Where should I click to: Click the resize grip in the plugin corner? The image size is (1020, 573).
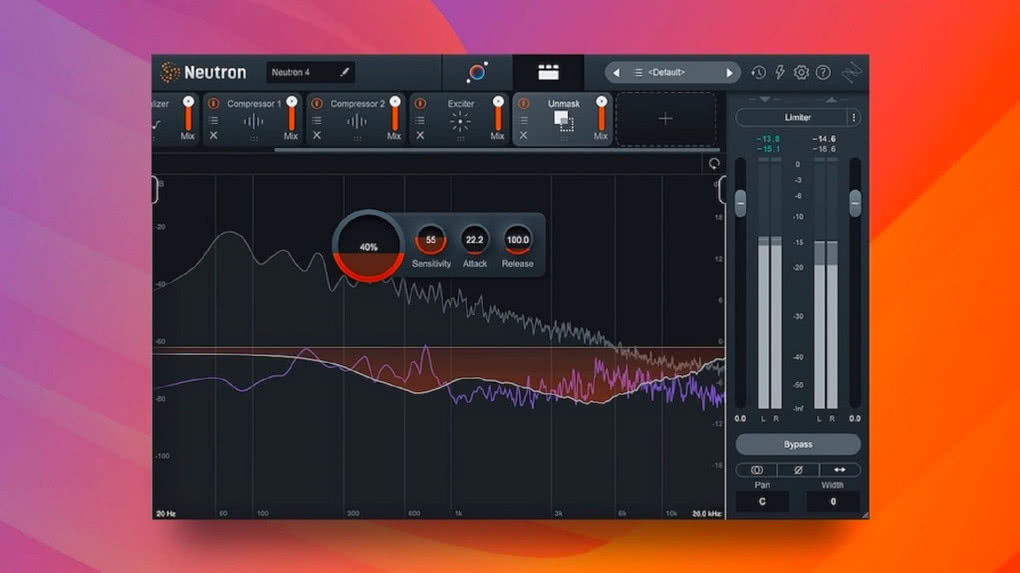865,514
